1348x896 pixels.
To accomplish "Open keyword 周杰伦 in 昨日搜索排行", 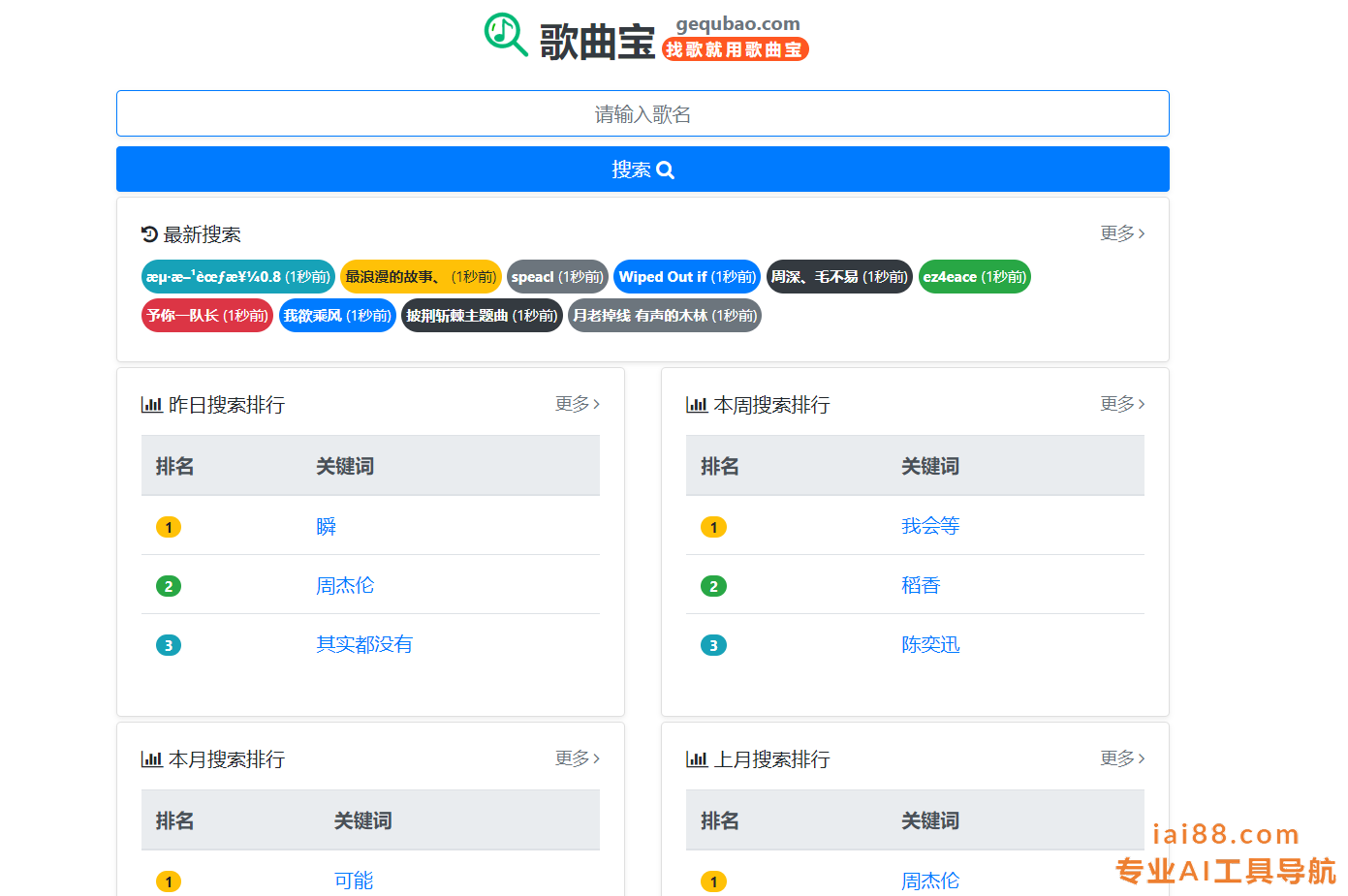I will (x=345, y=585).
